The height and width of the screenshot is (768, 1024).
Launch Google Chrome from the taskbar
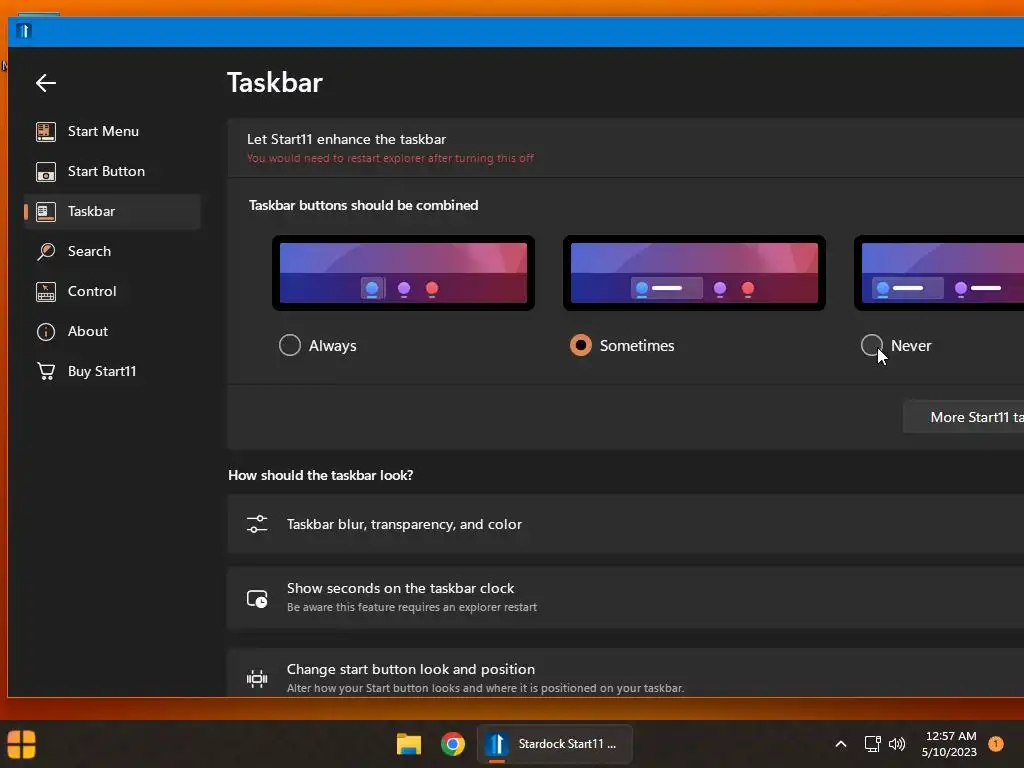[x=453, y=744]
